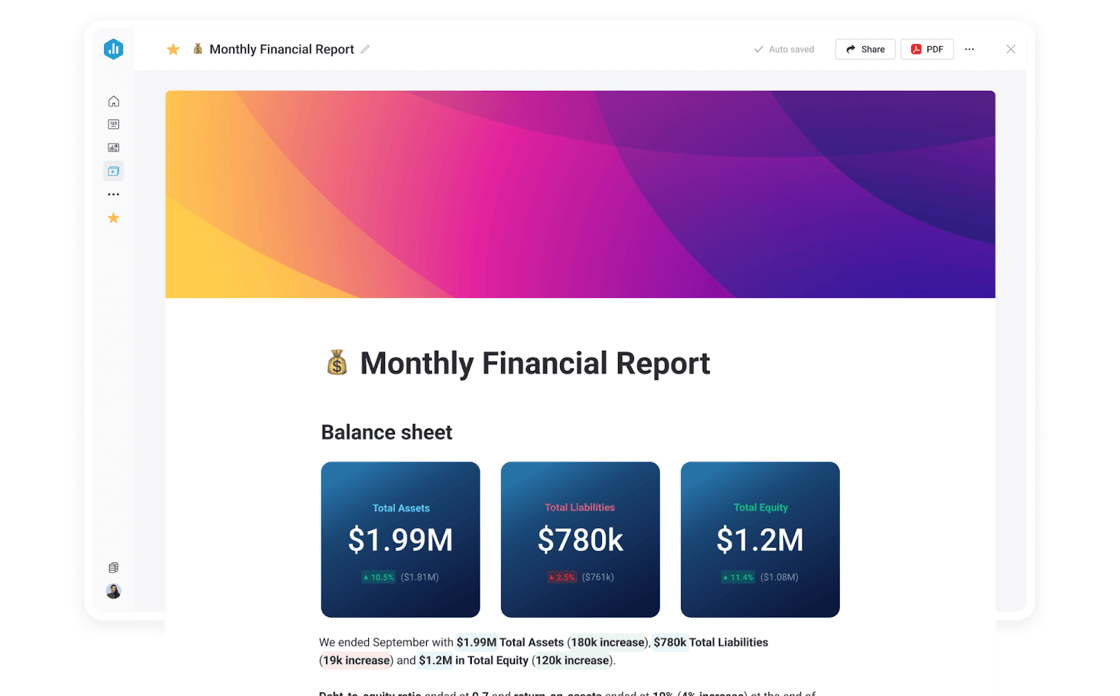Click the large Monthly Financial Report heading
The image size is (1120, 696).
(x=535, y=363)
